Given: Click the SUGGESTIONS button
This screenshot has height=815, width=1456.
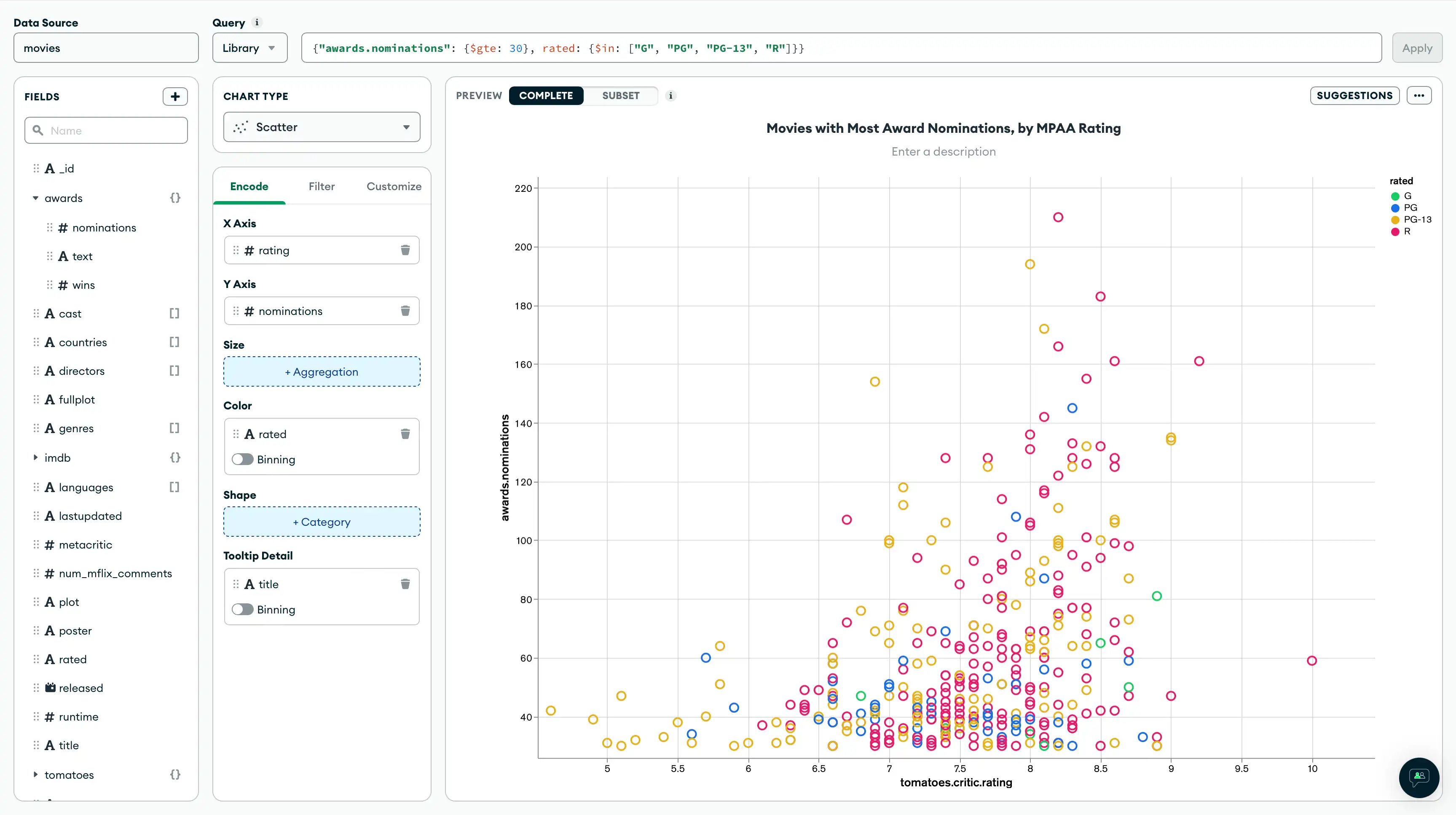Looking at the screenshot, I should click(x=1354, y=95).
